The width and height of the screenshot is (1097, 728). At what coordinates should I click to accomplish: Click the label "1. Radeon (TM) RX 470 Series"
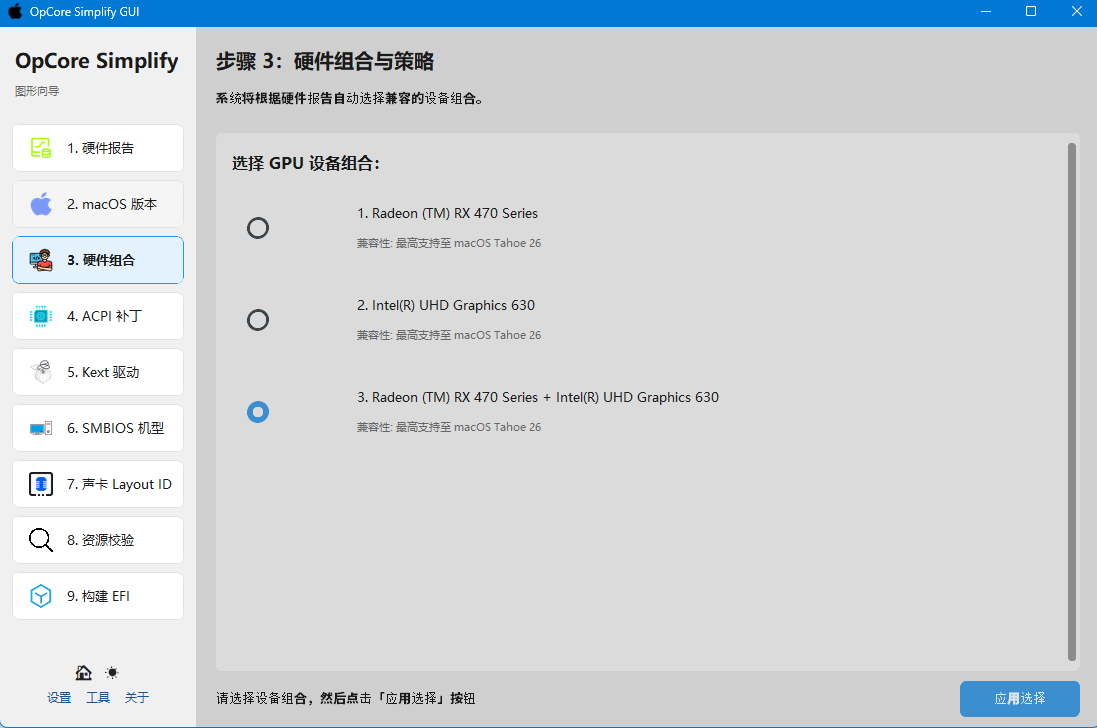[x=447, y=213]
